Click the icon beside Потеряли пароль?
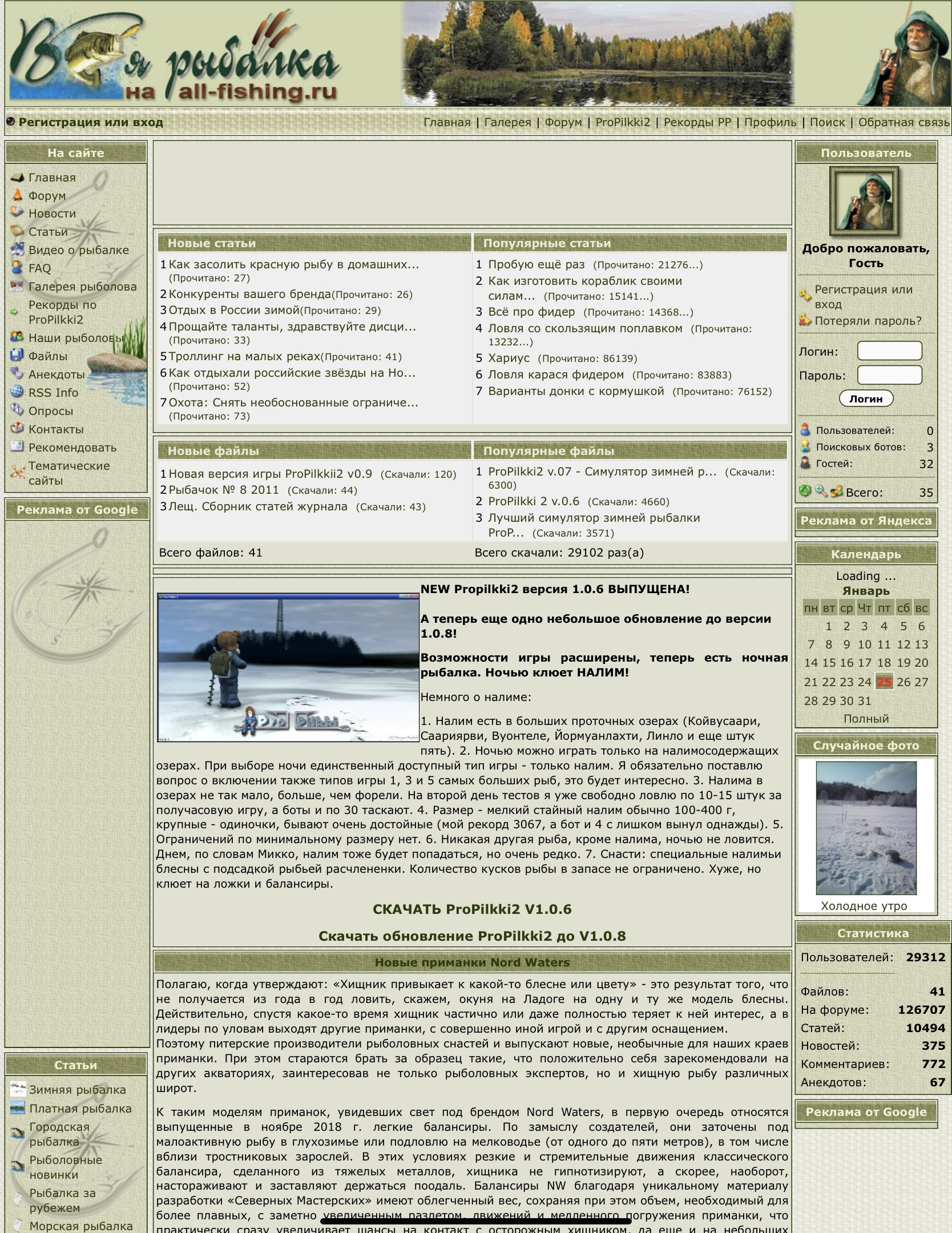The height and width of the screenshot is (1233, 952). tap(805, 320)
